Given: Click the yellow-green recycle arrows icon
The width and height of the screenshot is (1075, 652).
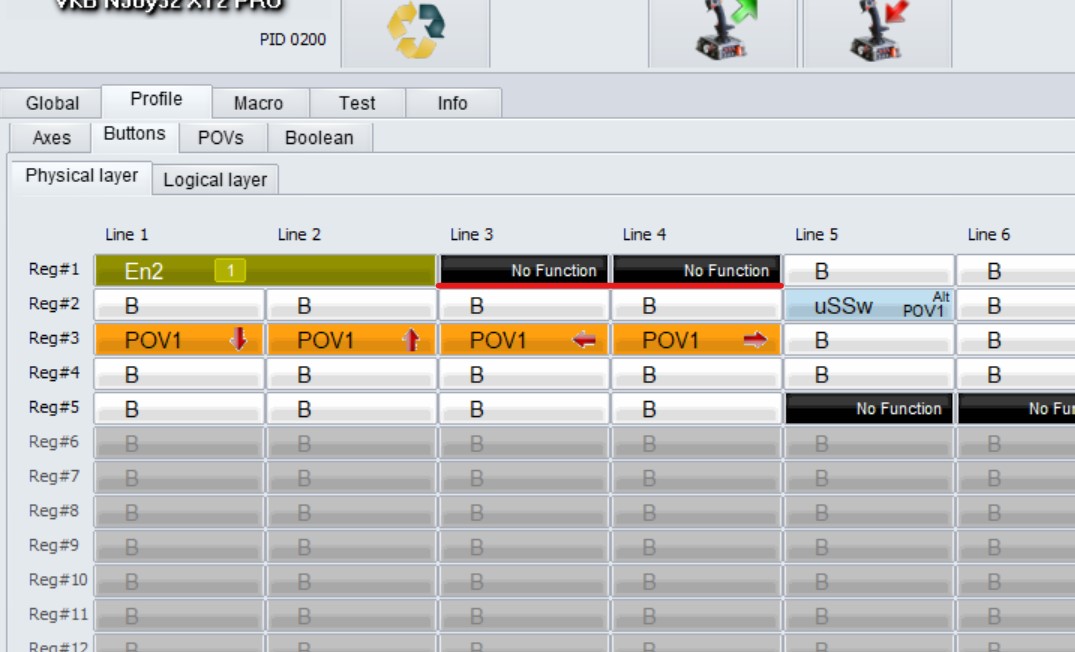Looking at the screenshot, I should click(x=415, y=32).
